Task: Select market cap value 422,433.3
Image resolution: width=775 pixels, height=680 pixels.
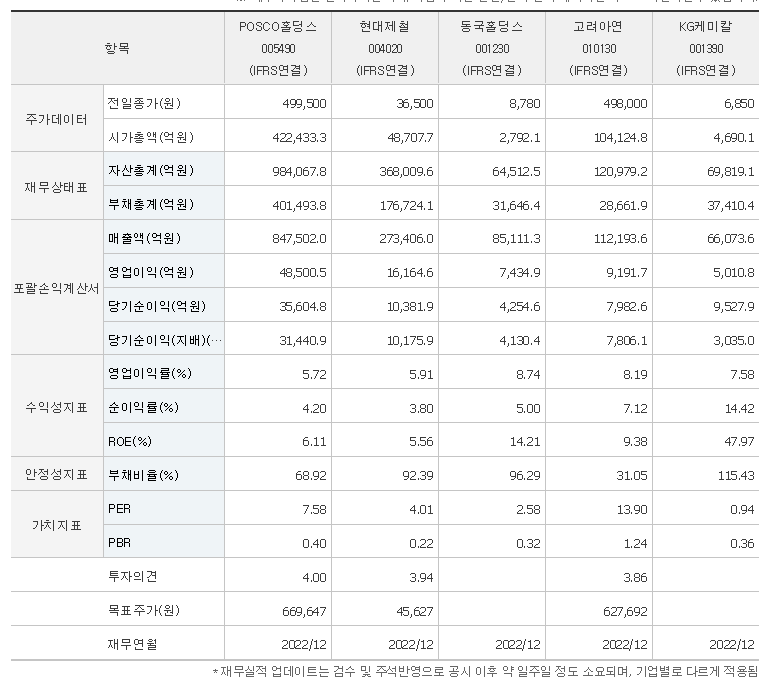Action: pyautogui.click(x=299, y=137)
